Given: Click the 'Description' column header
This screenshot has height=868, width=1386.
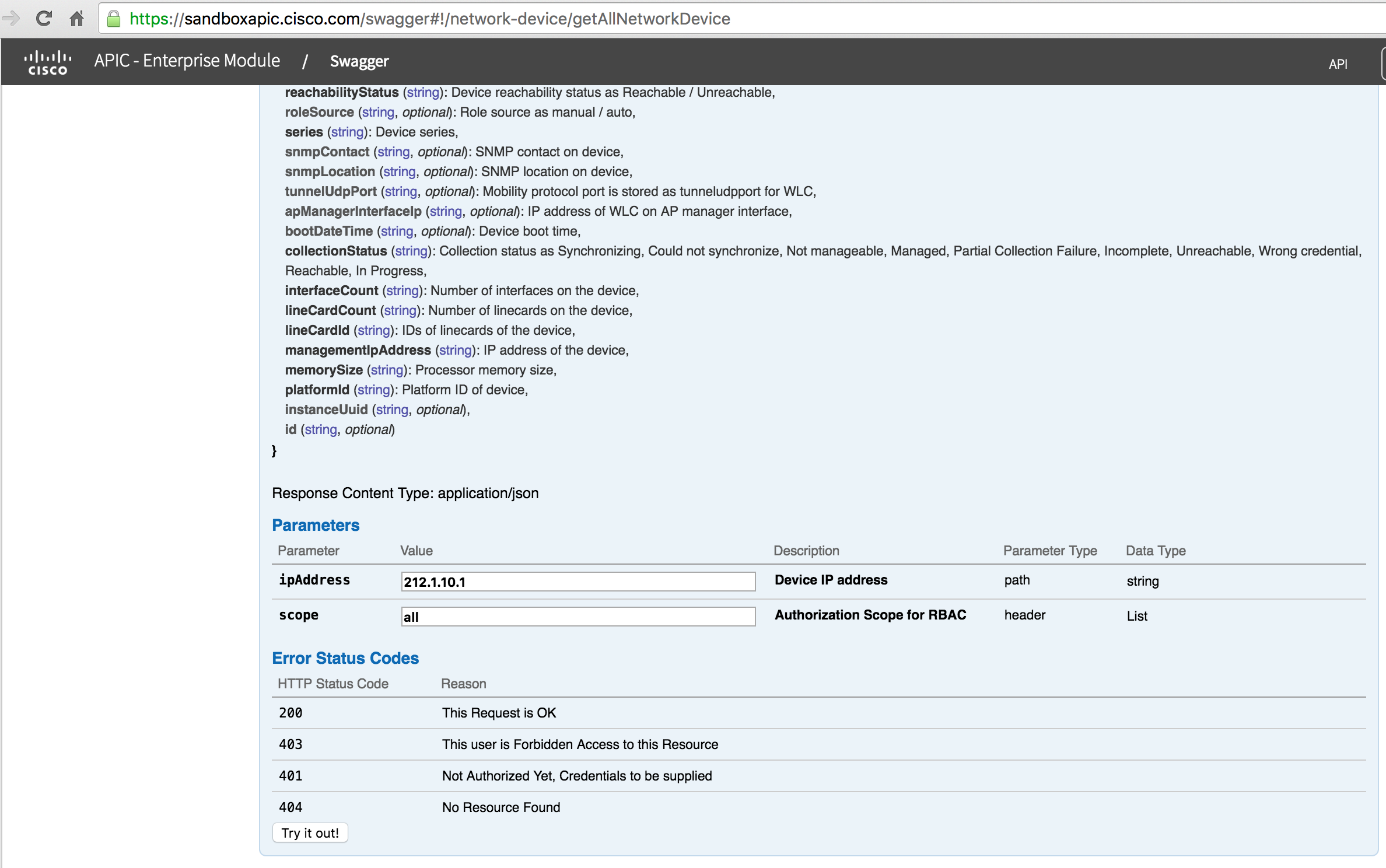Looking at the screenshot, I should [x=806, y=551].
